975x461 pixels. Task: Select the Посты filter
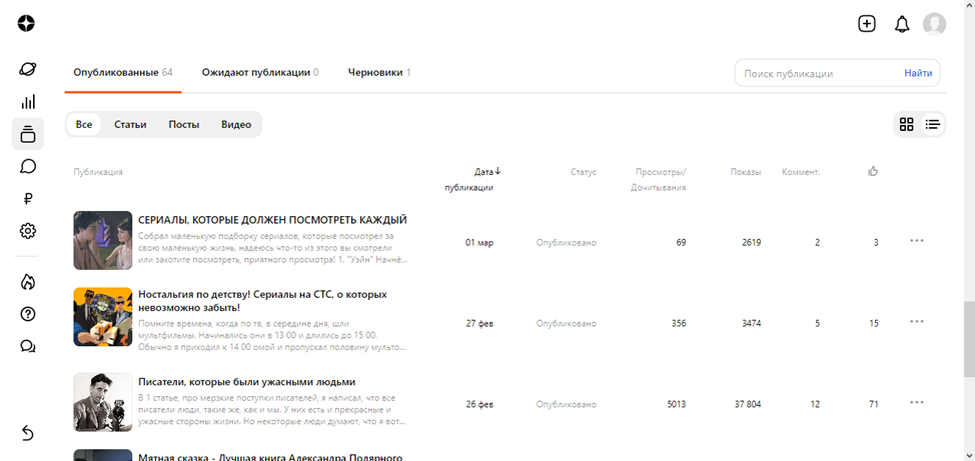[184, 124]
